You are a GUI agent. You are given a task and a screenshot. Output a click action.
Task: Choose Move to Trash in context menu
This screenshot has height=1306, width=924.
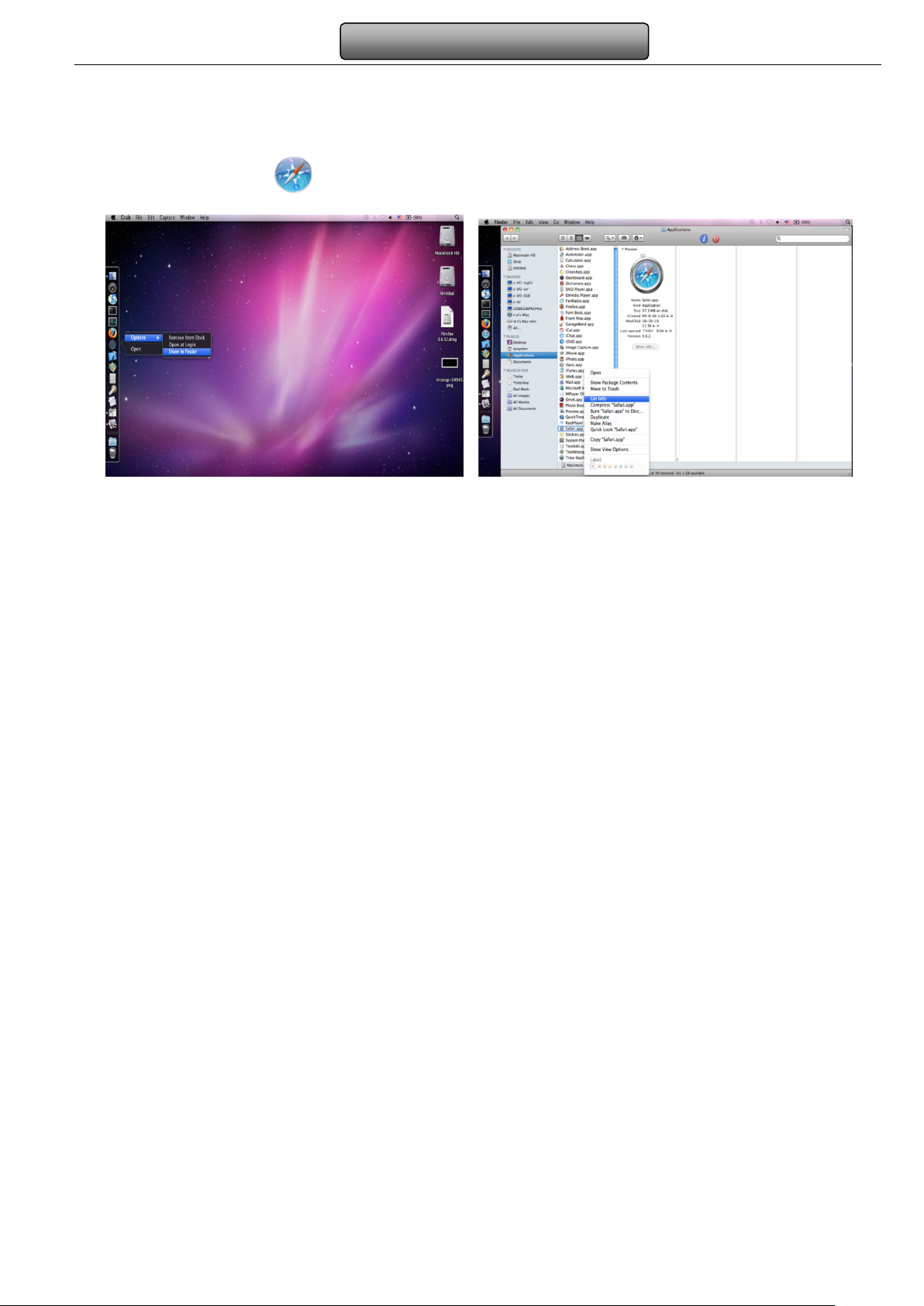605,388
